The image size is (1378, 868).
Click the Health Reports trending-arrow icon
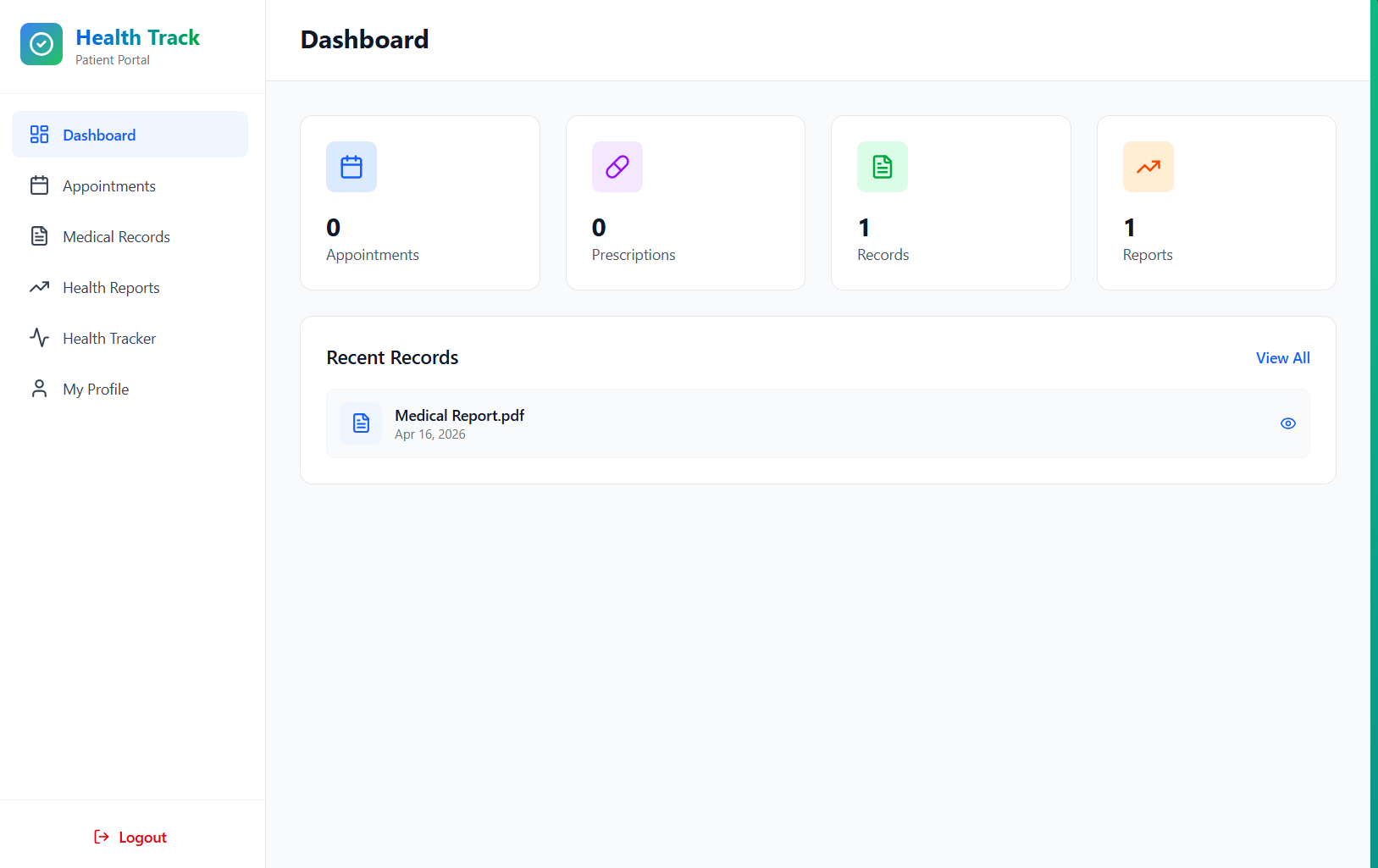point(39,287)
